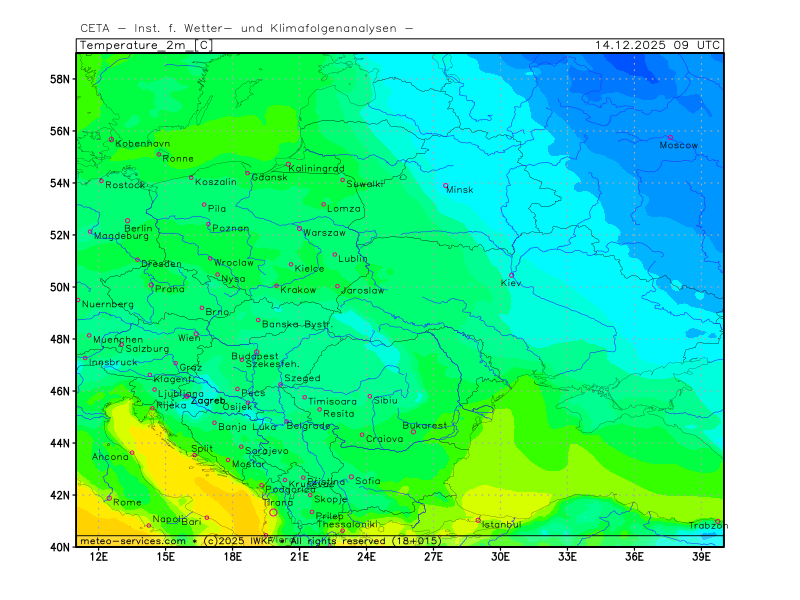Select the Zagreb city label
Image resolution: width=800 pixels, height=600 pixels.
click(x=208, y=400)
